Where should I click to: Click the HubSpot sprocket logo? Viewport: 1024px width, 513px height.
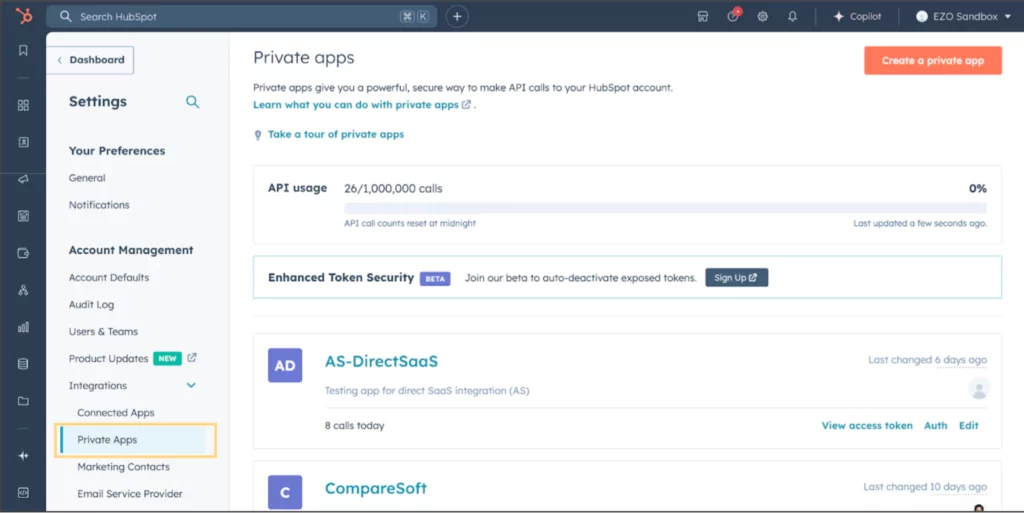(x=23, y=16)
